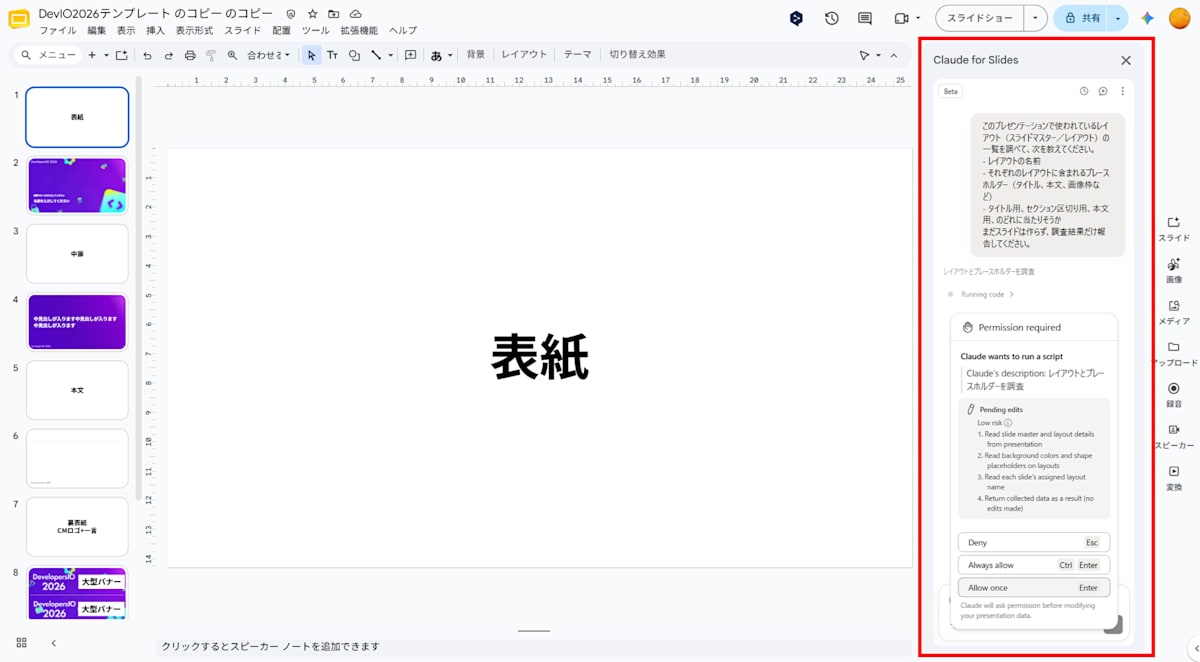This screenshot has height=662, width=1200.
Task: Open the 合わせる zoom level dropdown
Action: click(269, 55)
